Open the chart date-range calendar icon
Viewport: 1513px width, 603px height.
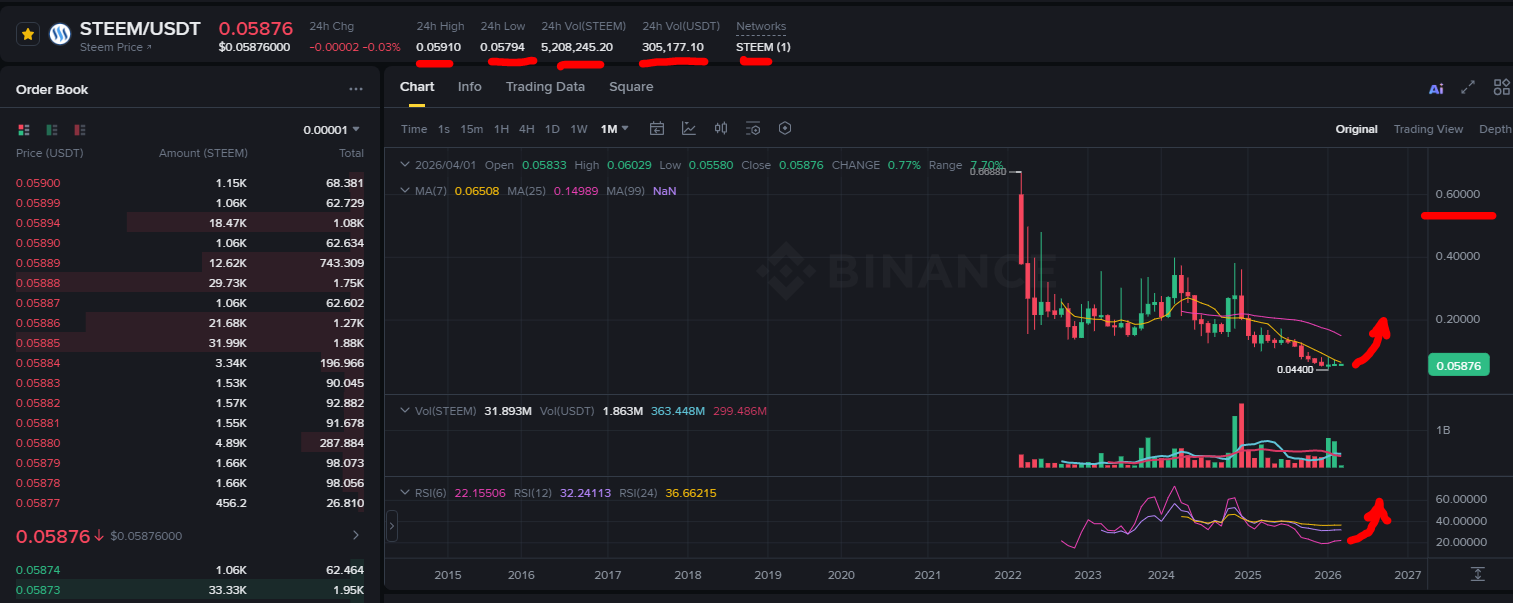[x=657, y=128]
